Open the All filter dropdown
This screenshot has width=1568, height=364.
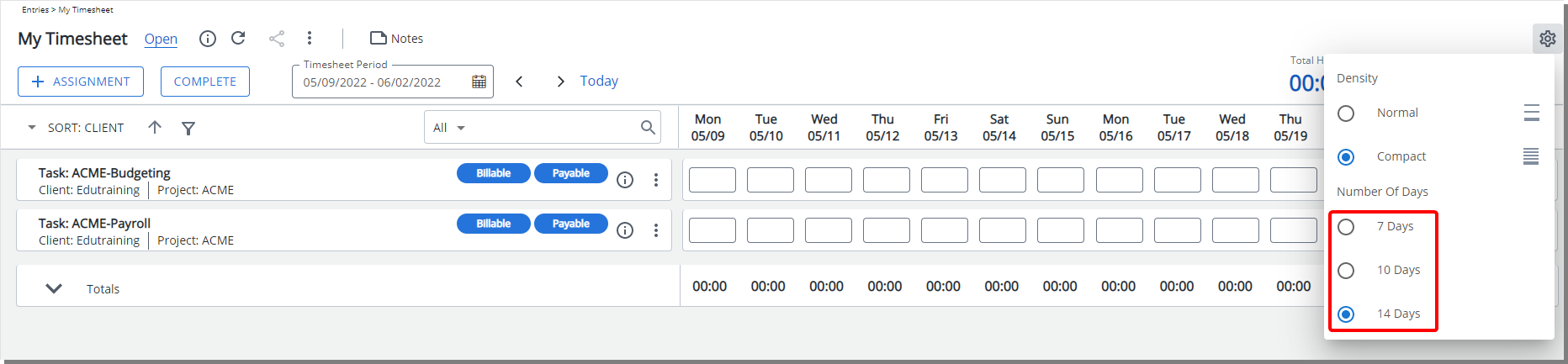tap(449, 128)
